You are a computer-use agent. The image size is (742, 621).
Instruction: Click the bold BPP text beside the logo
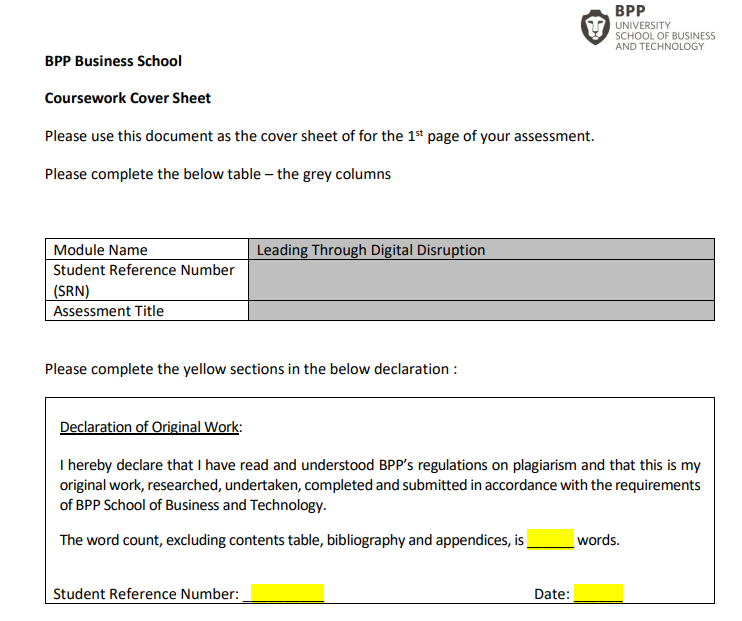(630, 10)
